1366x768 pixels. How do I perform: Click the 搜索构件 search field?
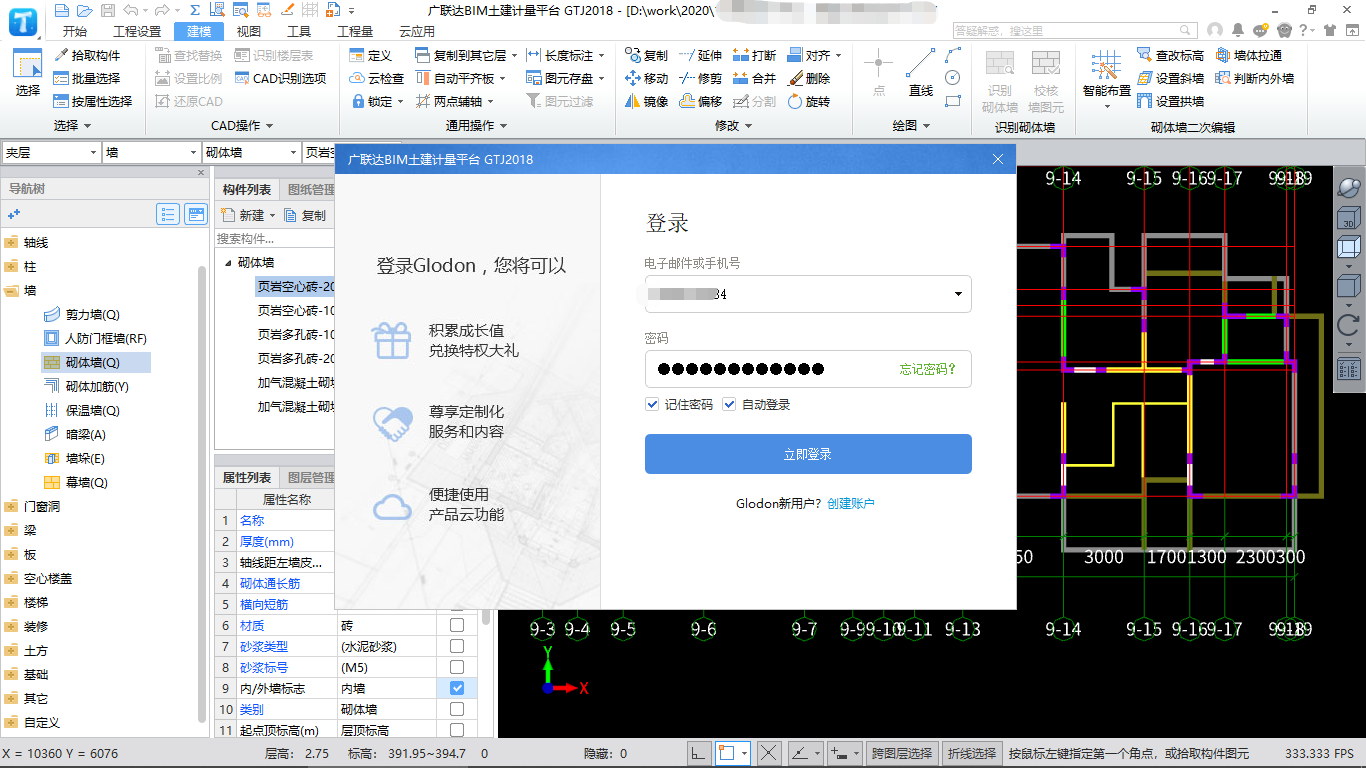point(275,238)
